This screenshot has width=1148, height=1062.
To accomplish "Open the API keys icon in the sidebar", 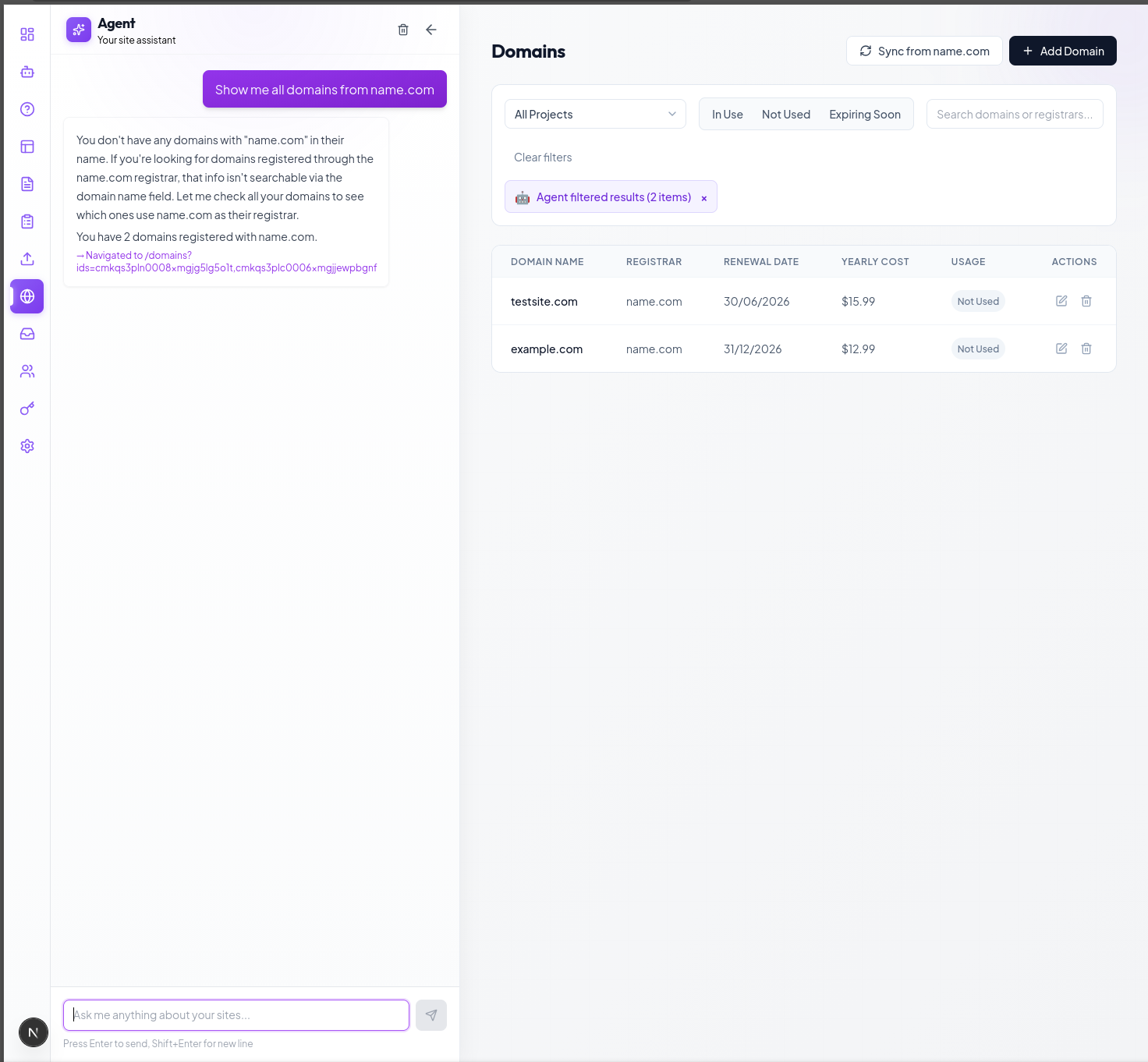I will (27, 409).
